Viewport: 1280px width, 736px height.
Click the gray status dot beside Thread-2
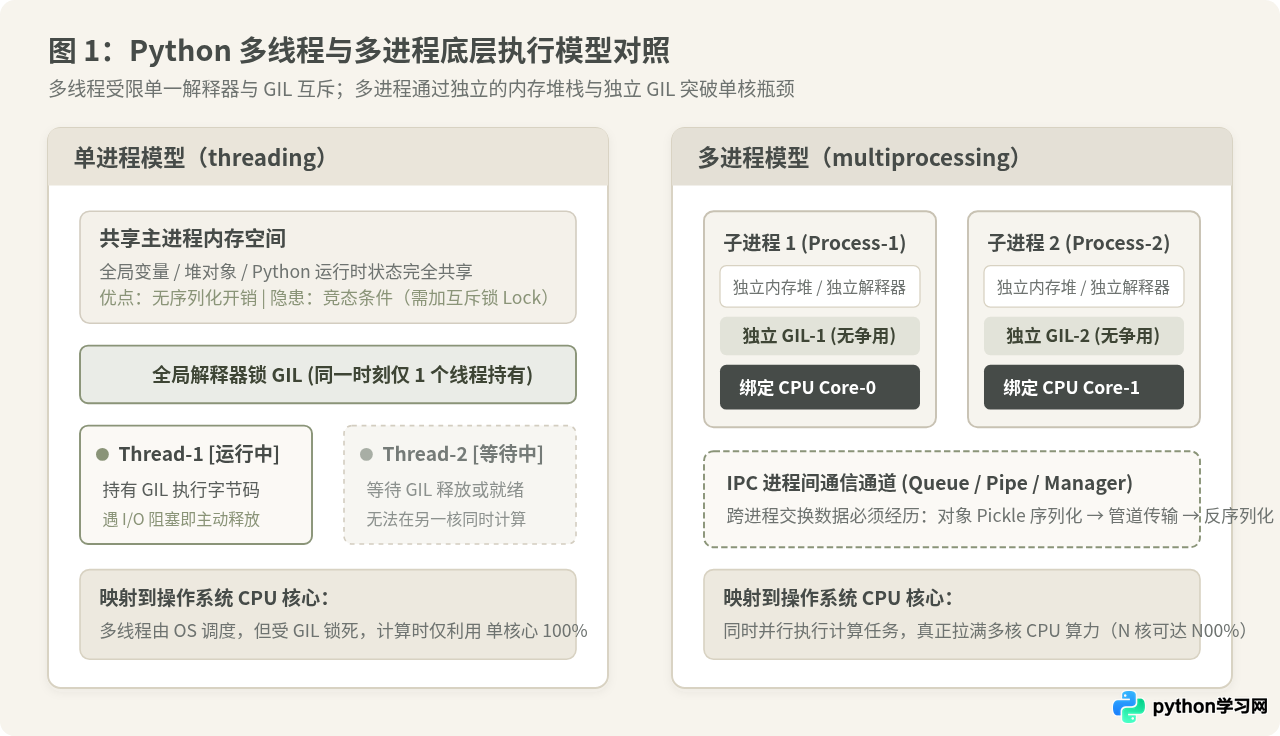tap(366, 454)
